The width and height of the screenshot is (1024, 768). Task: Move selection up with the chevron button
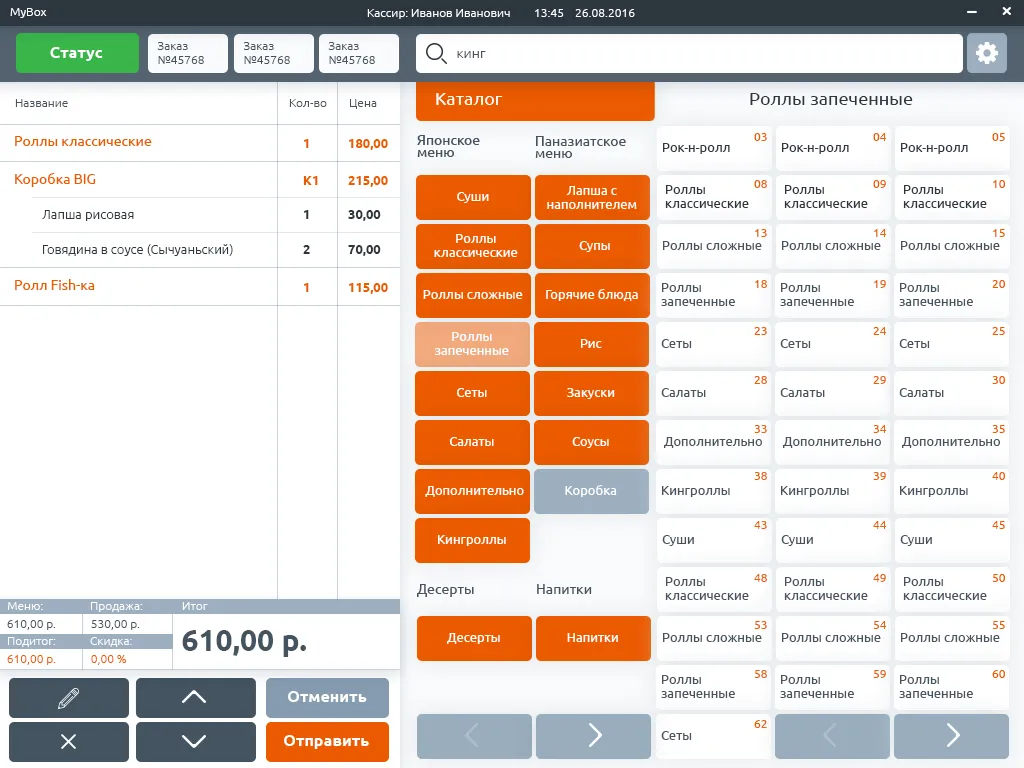click(195, 697)
